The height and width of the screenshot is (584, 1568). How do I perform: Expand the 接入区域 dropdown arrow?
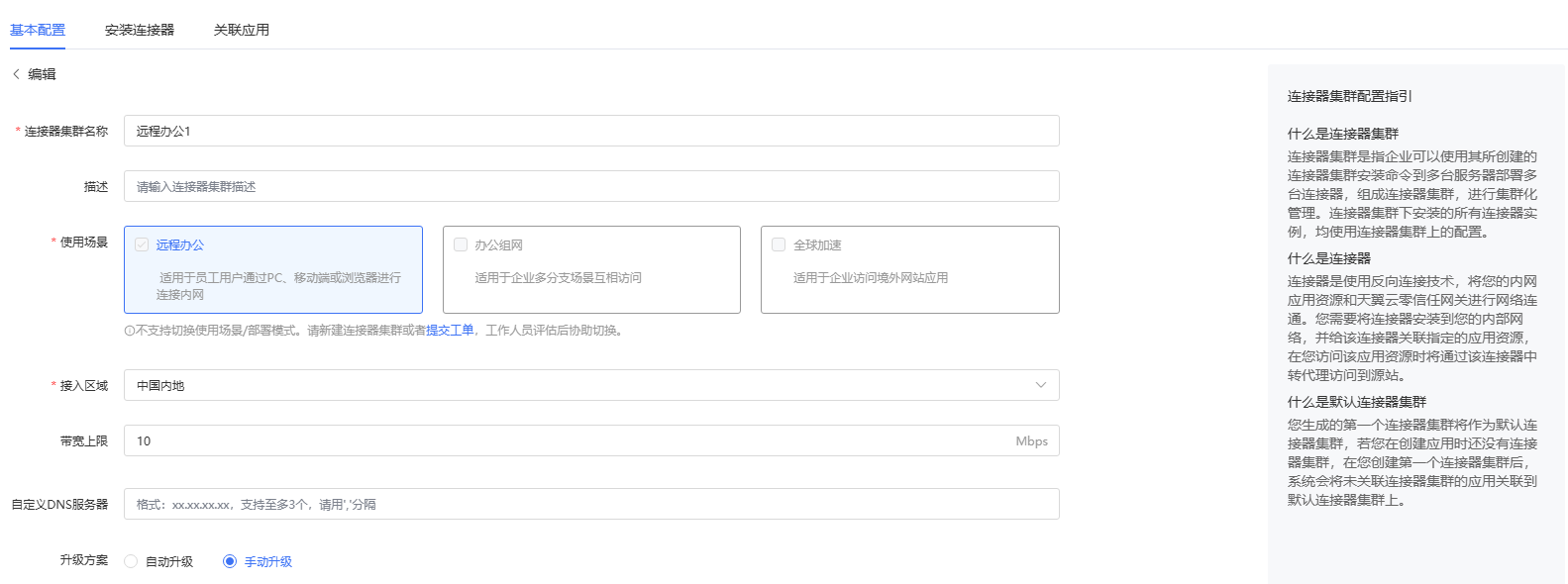pos(1040,385)
